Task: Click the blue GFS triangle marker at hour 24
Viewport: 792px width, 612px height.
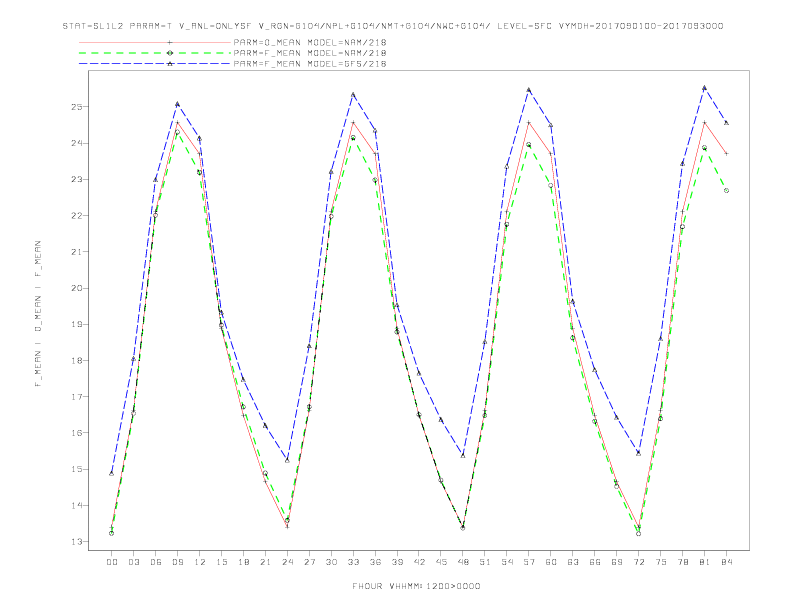Action: (x=287, y=460)
